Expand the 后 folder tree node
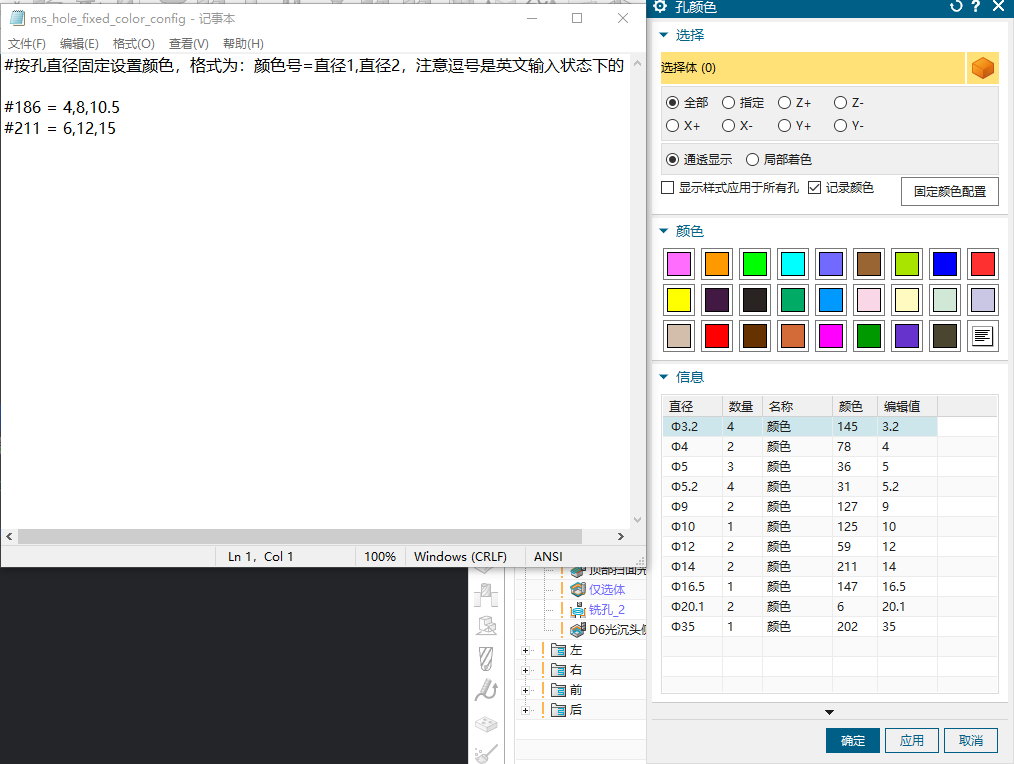Image resolution: width=1014 pixels, height=764 pixels. click(x=525, y=710)
